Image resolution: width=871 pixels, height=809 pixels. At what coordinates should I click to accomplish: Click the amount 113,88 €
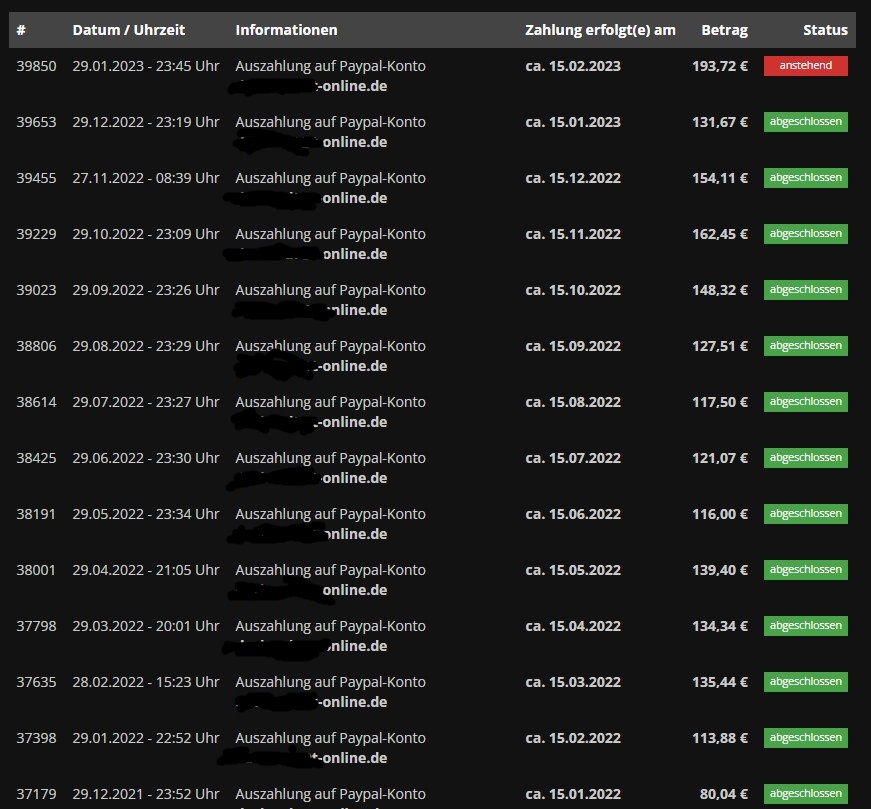(x=720, y=738)
